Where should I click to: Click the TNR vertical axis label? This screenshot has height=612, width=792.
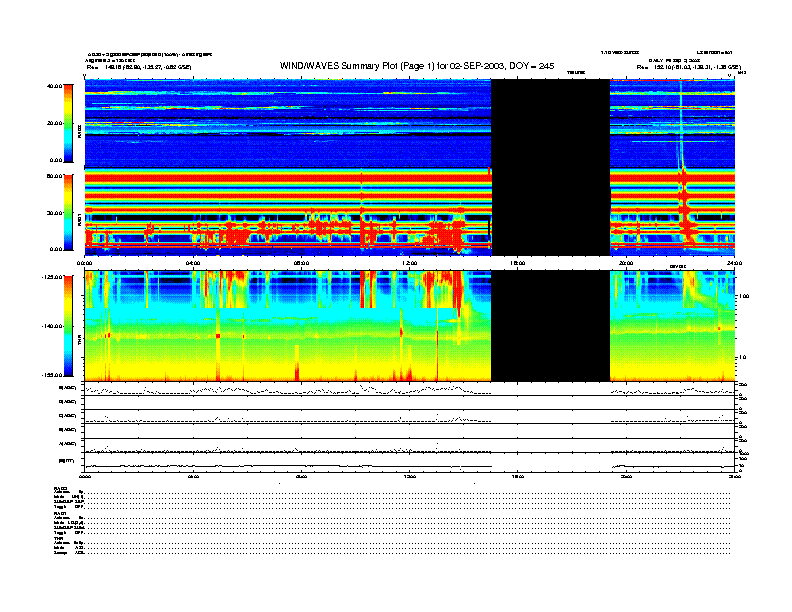(79, 341)
